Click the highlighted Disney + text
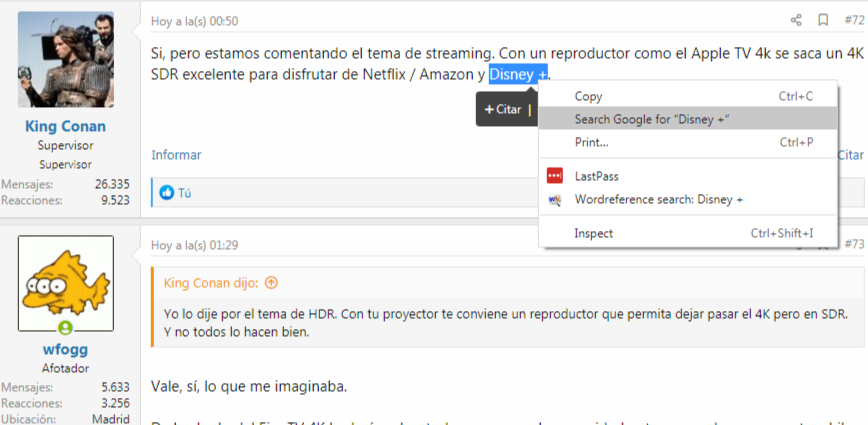Screen dimensions: 868x425 (518, 74)
